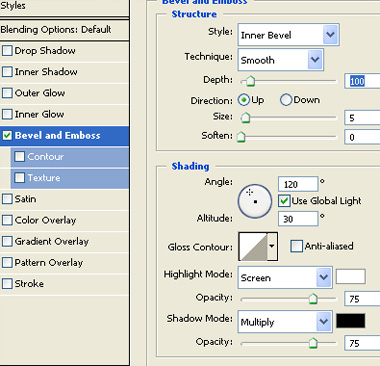
Task: Click the Size slider handle
Action: [x=245, y=117]
